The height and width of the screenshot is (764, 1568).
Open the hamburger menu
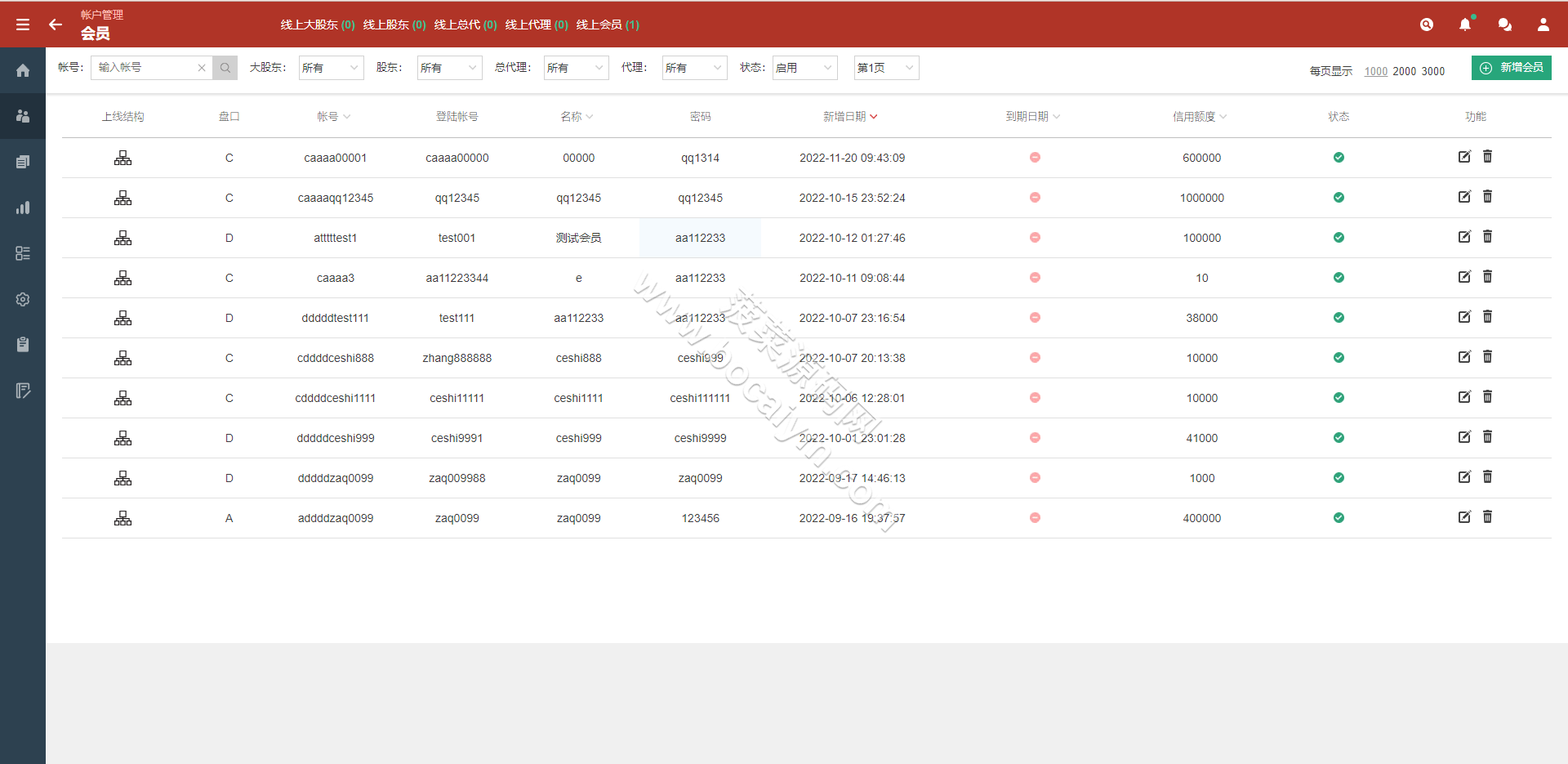click(23, 25)
